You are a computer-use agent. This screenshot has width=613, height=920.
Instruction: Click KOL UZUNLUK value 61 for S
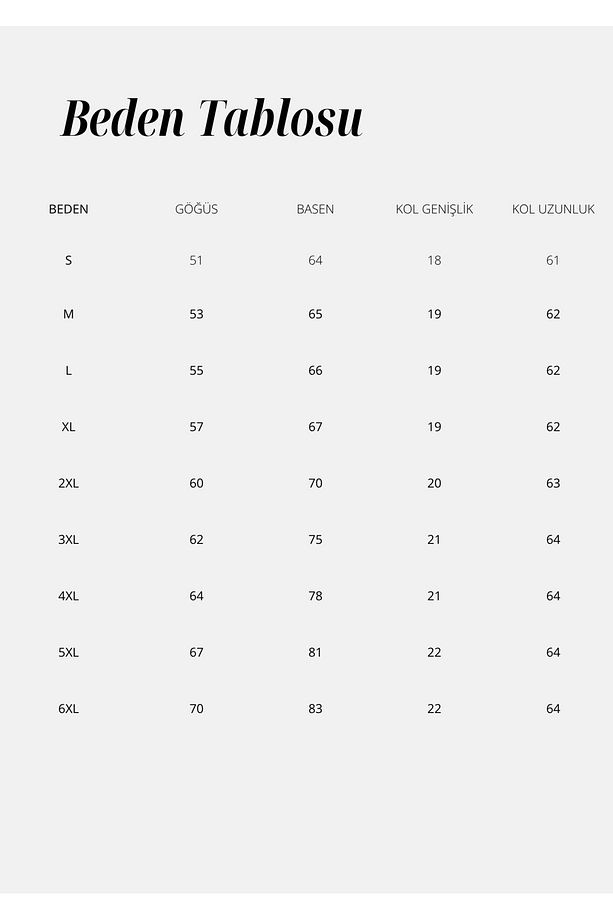pyautogui.click(x=553, y=261)
